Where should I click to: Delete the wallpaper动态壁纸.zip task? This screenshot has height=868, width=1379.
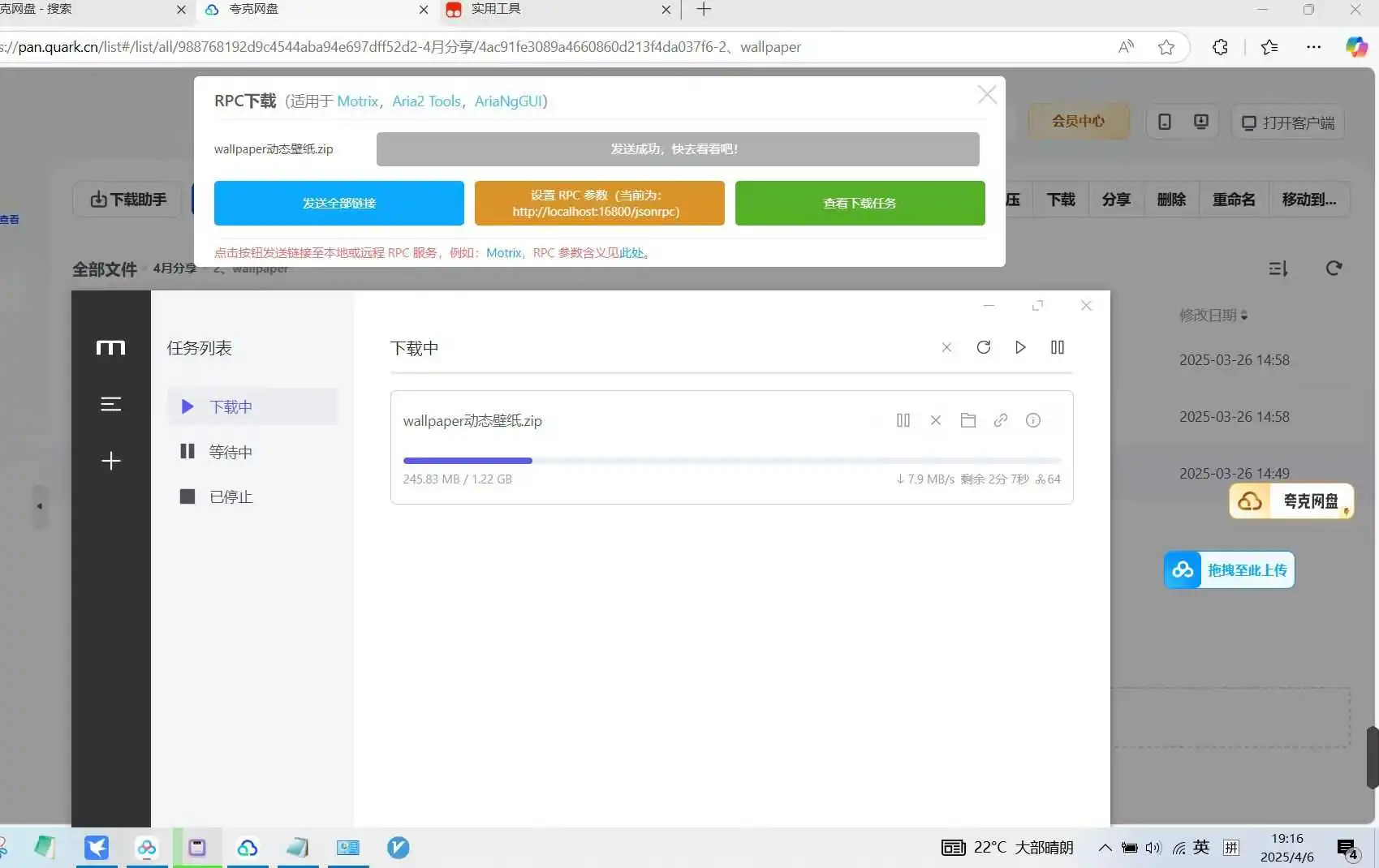point(935,420)
